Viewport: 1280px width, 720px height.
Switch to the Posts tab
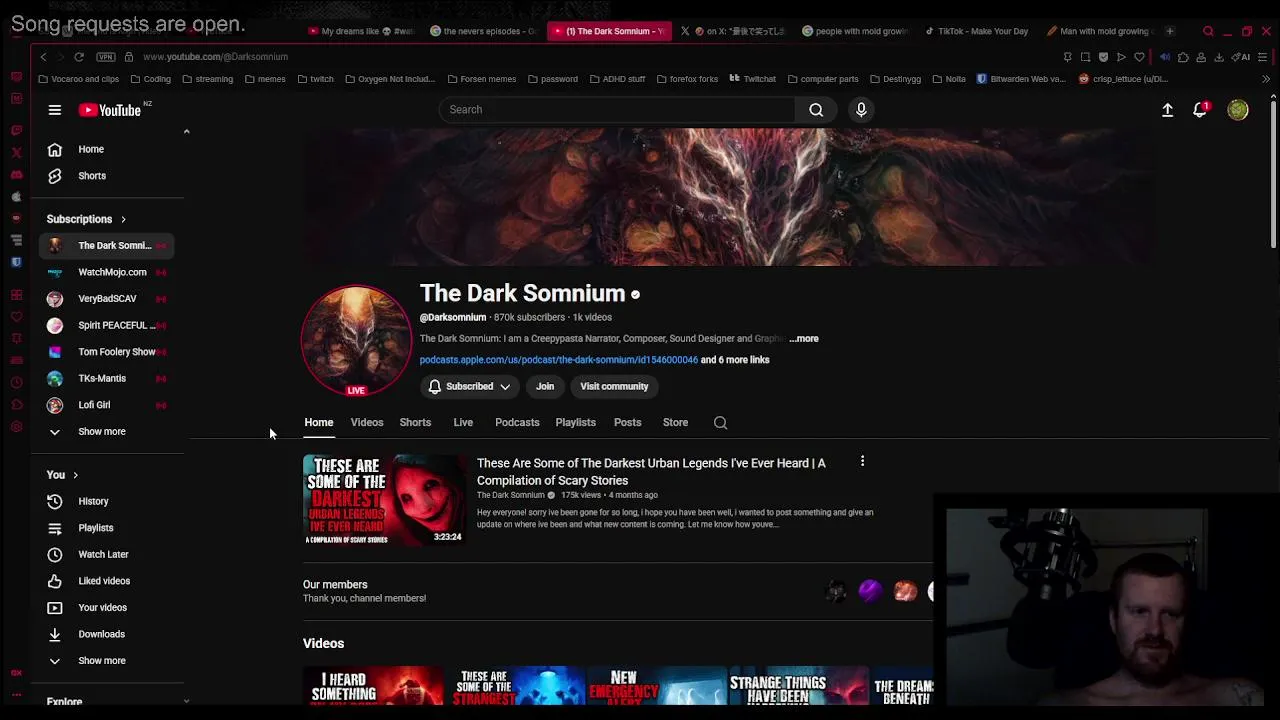pos(627,422)
